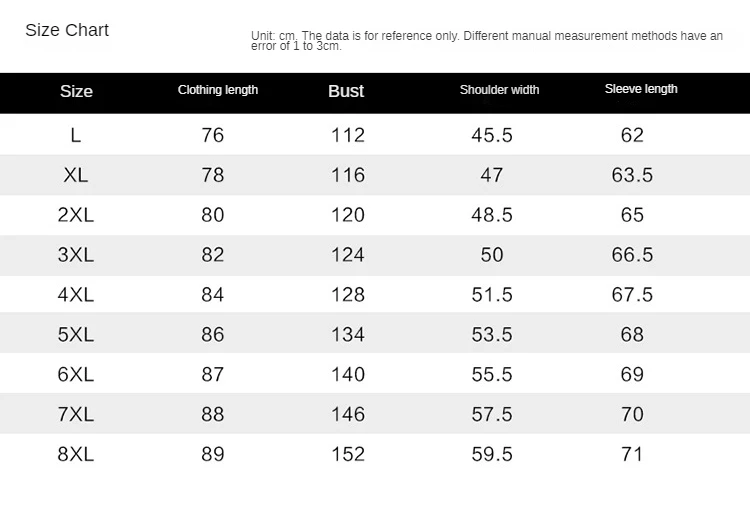The height and width of the screenshot is (506, 750).
Task: Select the "7XL" size row label
Action: click(76, 414)
